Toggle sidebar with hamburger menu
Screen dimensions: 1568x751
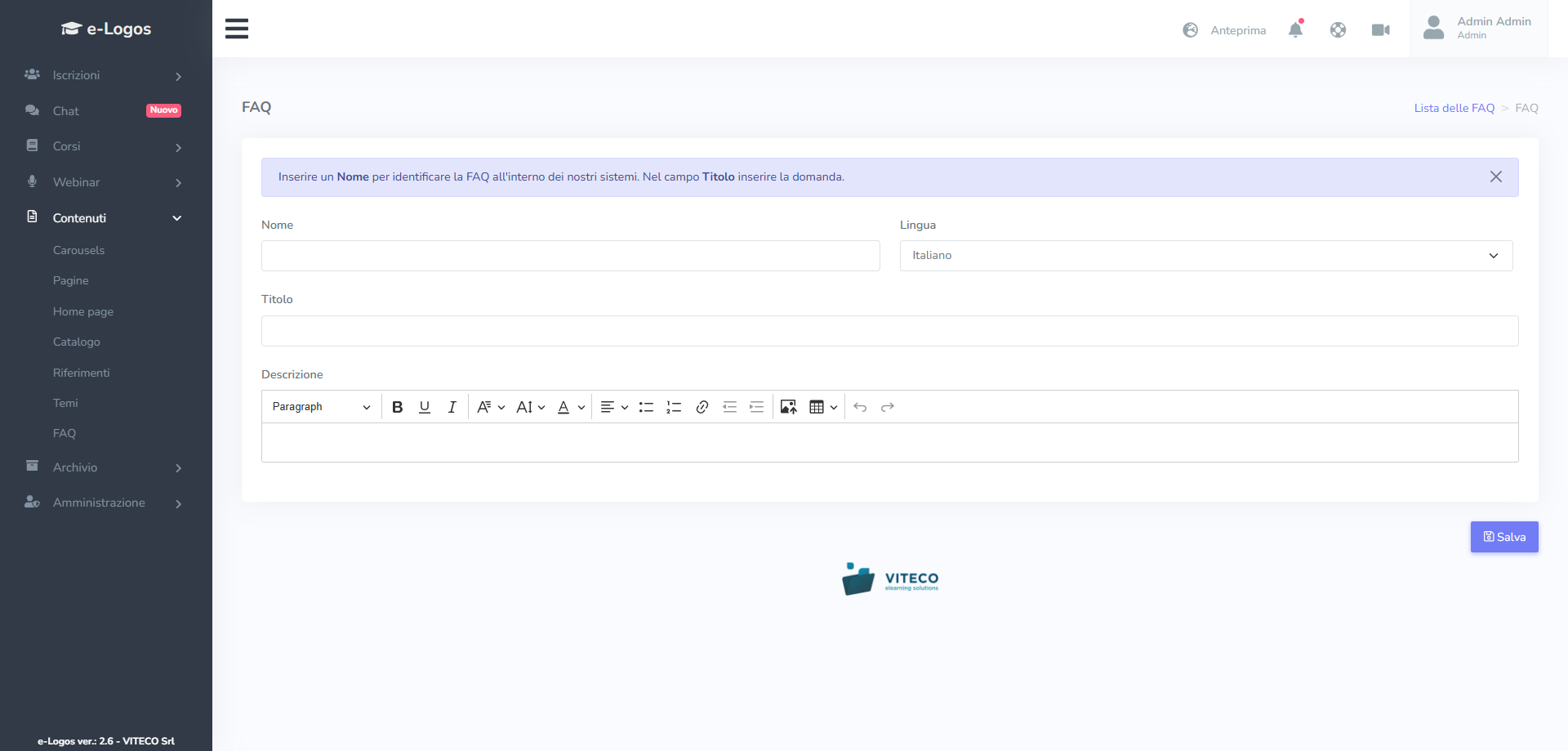237,29
